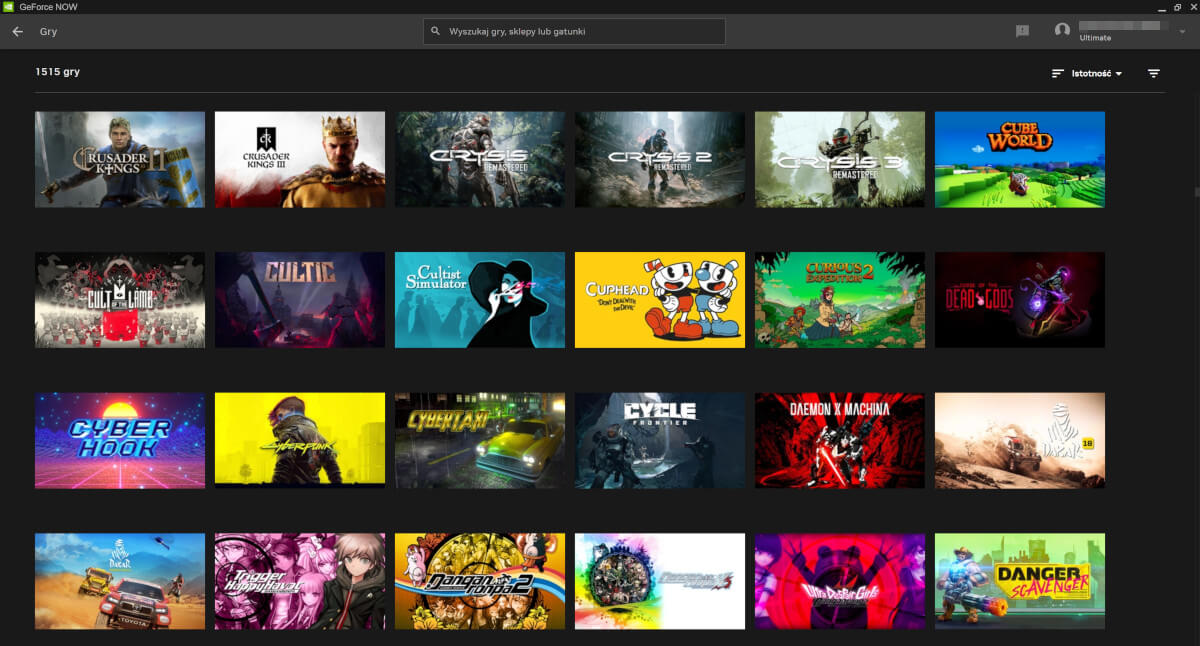Click the GeForce NOW logo icon
The image size is (1200, 646).
pos(8,7)
